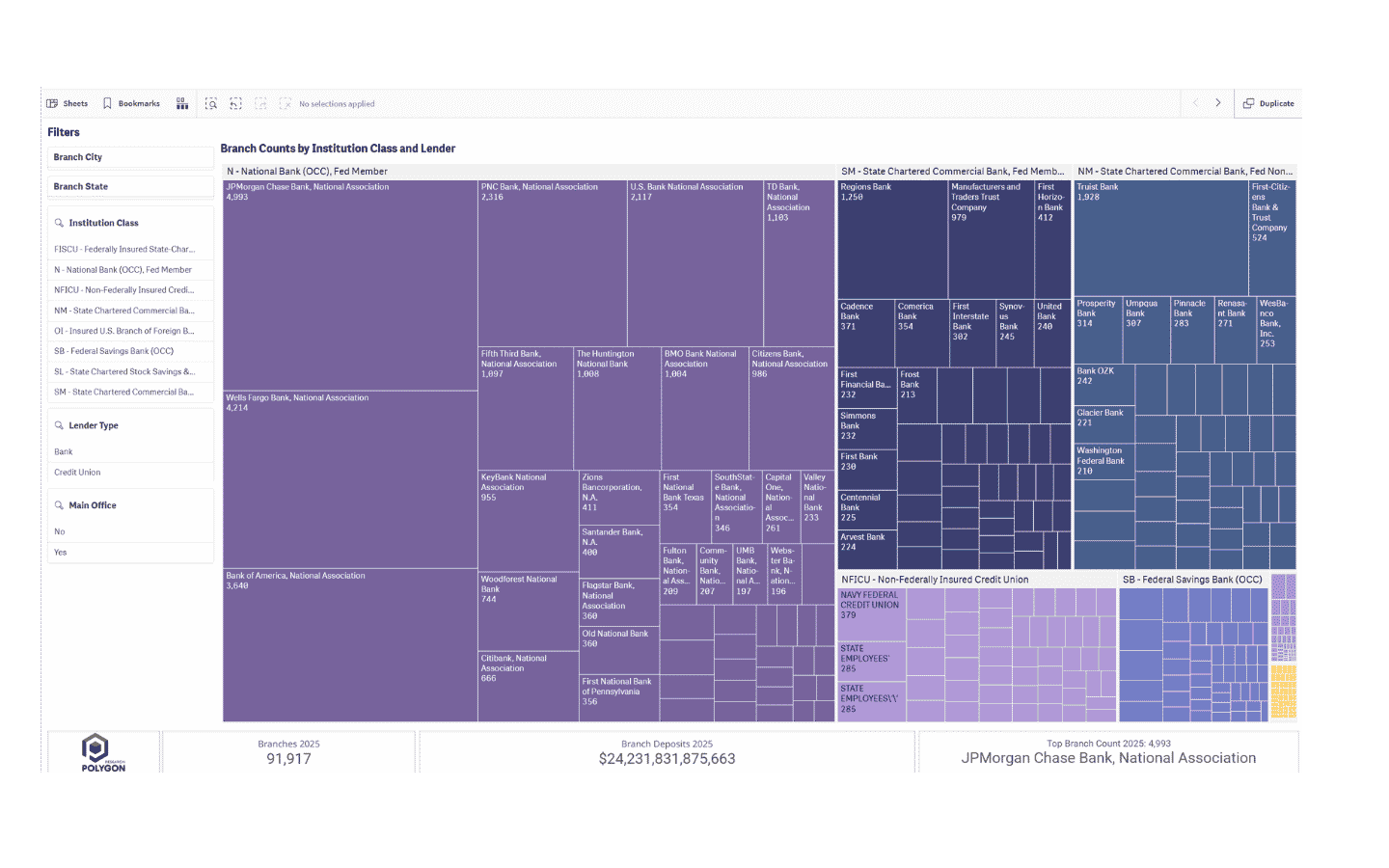The height and width of the screenshot is (868, 1389).
Task: Select FISCU institution class value
Action: [x=130, y=249]
